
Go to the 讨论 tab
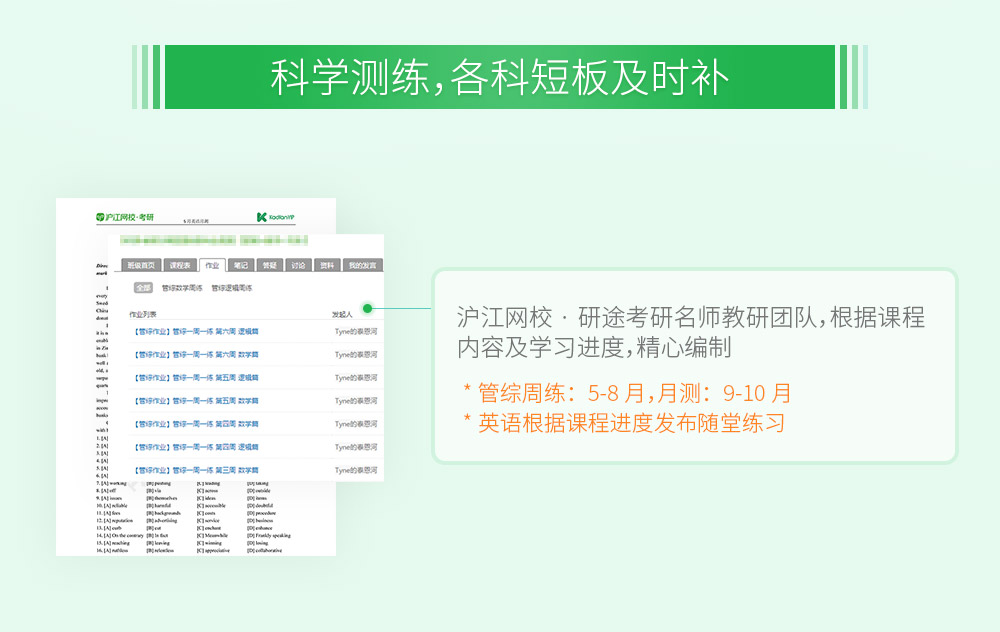click(x=297, y=264)
